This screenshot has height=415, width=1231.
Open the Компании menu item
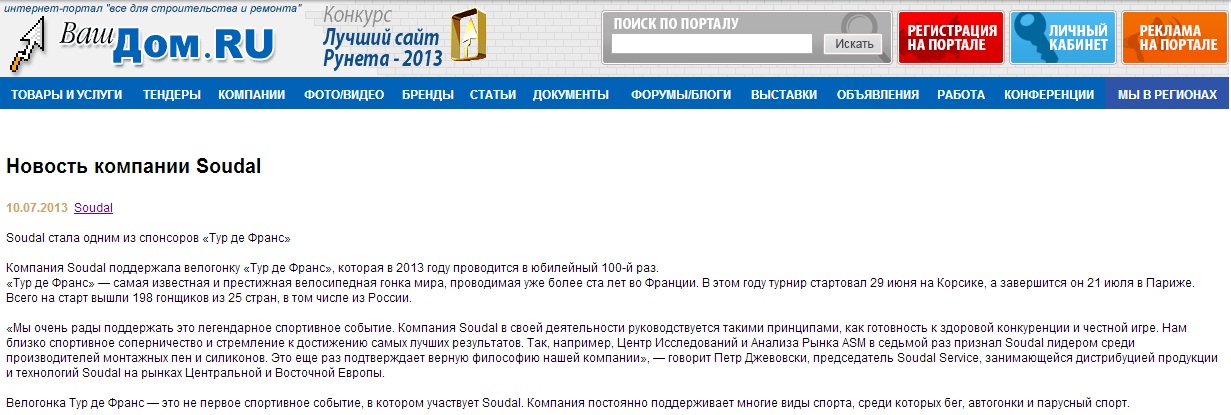coord(252,95)
